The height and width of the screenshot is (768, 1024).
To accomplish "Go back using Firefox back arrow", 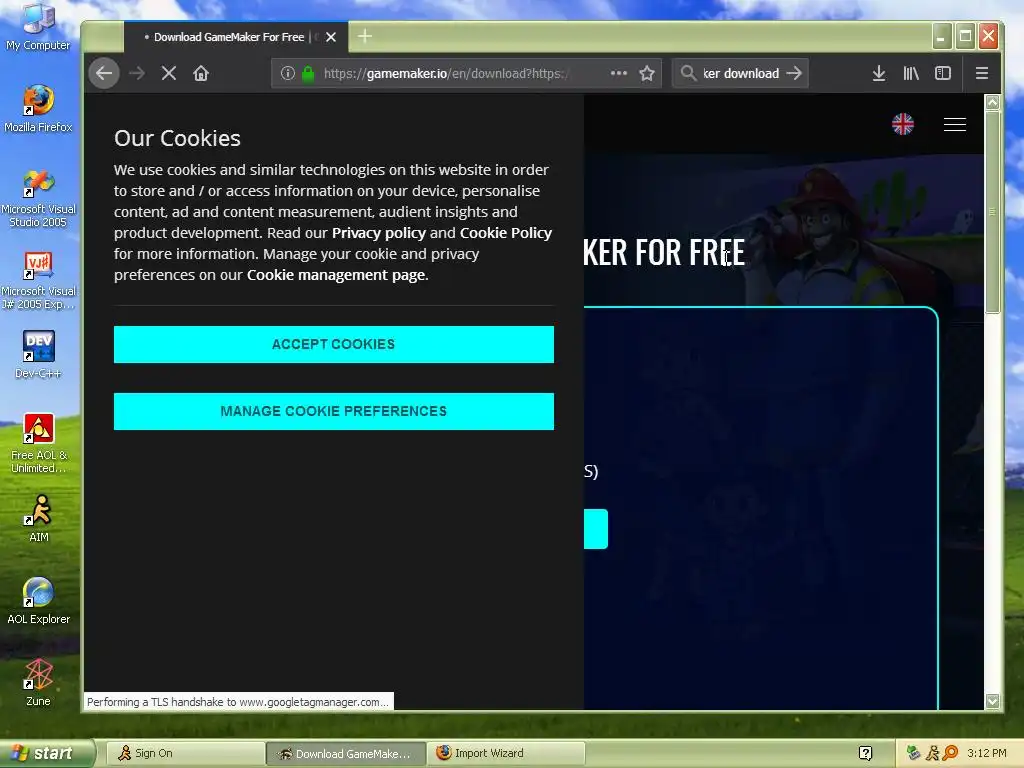I will (x=104, y=73).
